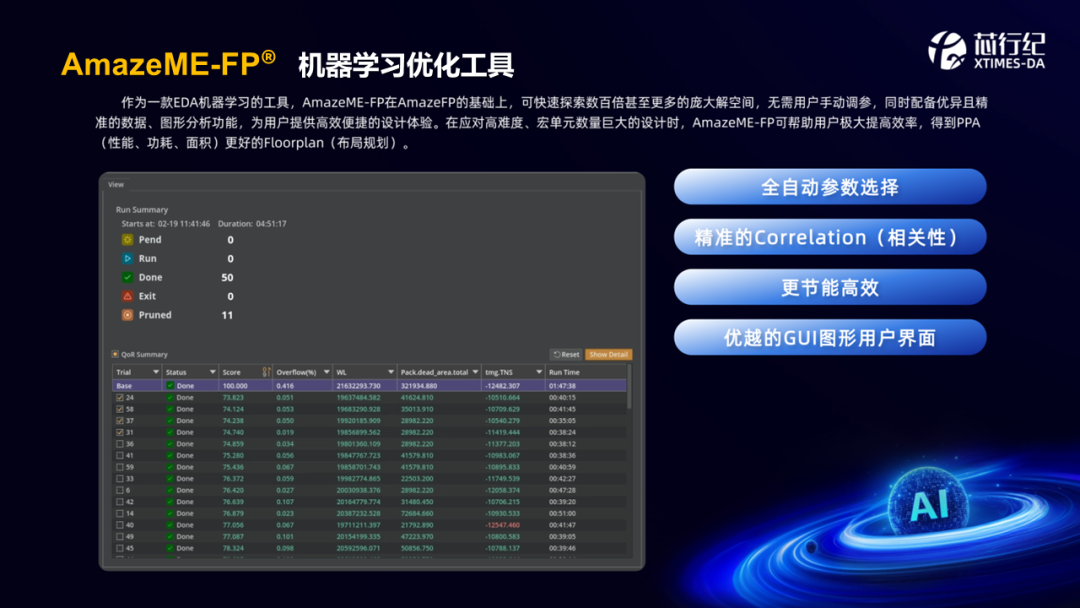Viewport: 1080px width, 608px height.
Task: Check the trial 33 checkbox
Action: pos(120,479)
